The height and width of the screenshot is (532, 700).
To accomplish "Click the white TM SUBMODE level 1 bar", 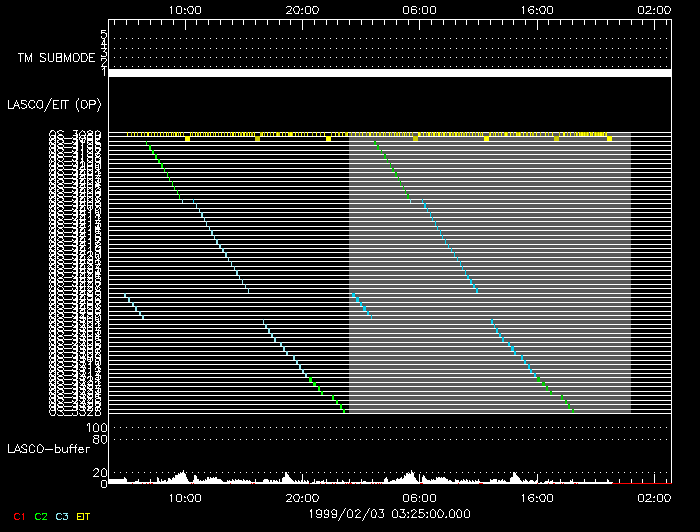I will pyautogui.click(x=388, y=73).
